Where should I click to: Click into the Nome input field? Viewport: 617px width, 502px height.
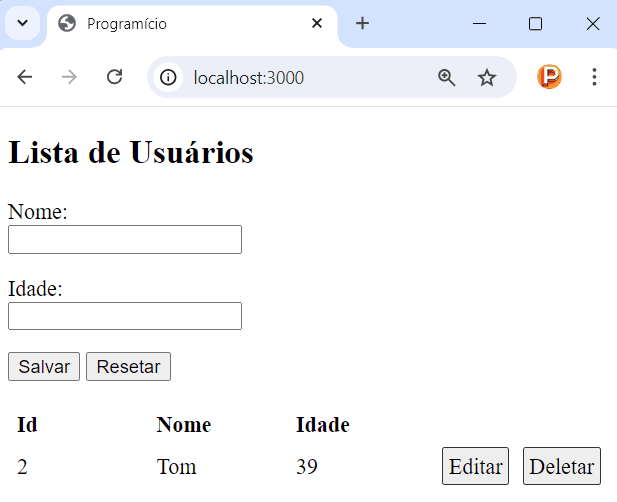point(125,240)
